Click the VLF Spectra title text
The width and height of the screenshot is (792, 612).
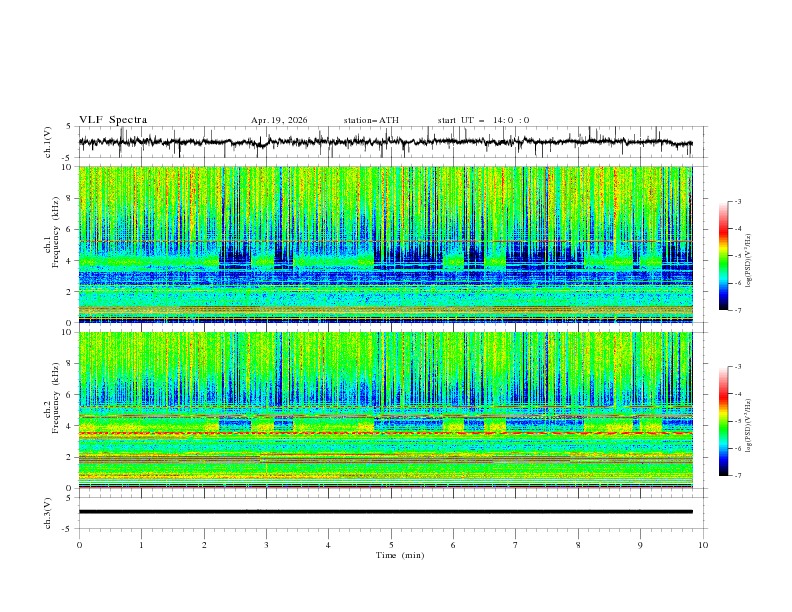coord(113,120)
